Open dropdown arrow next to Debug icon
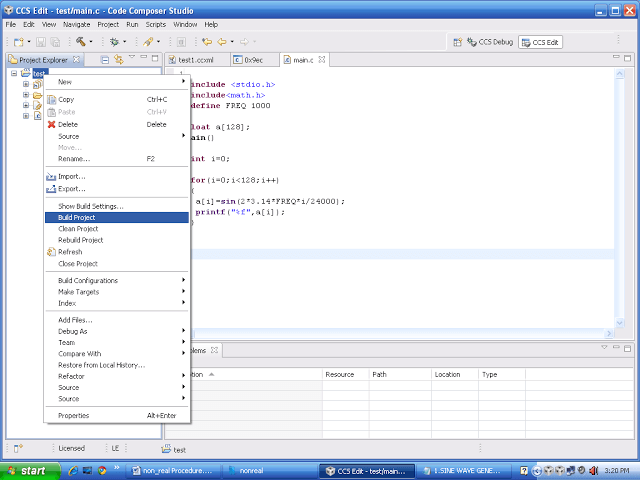640x480 pixels. (124, 42)
